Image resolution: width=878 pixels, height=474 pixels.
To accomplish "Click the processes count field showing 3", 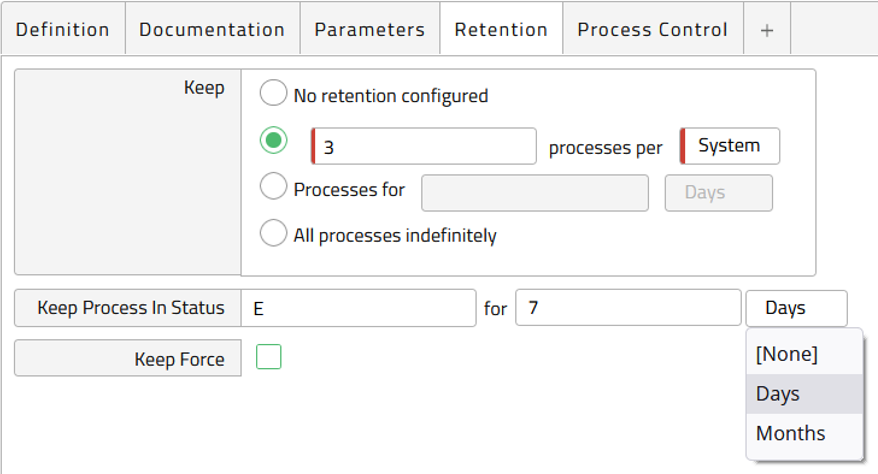I will pos(424,147).
